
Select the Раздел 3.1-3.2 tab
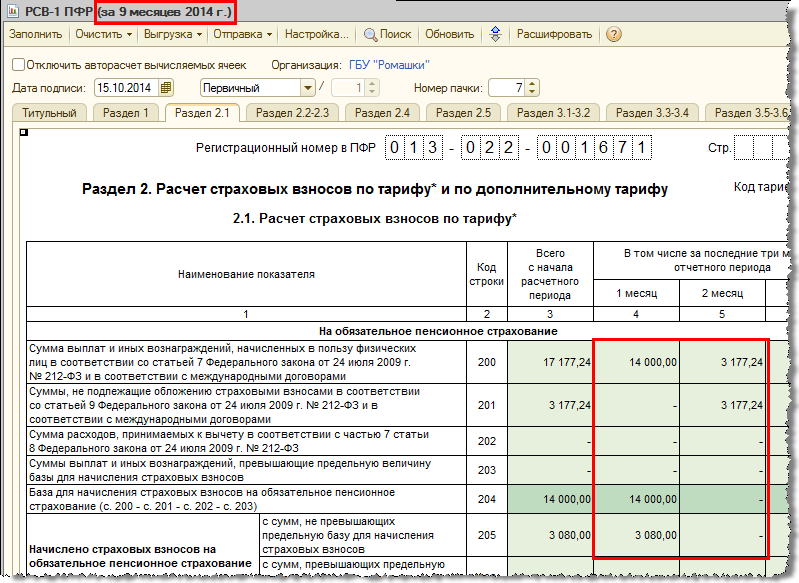pos(552,113)
